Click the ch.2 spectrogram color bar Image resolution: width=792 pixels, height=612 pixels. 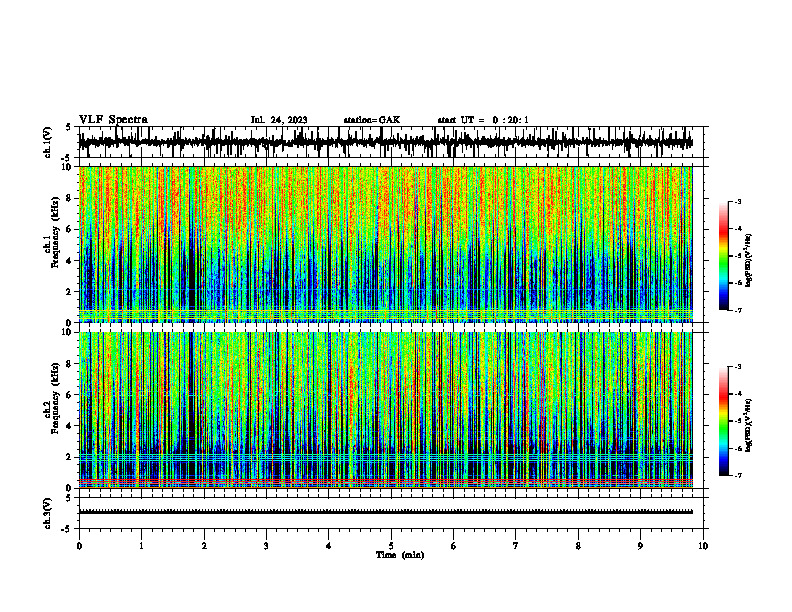[723, 421]
